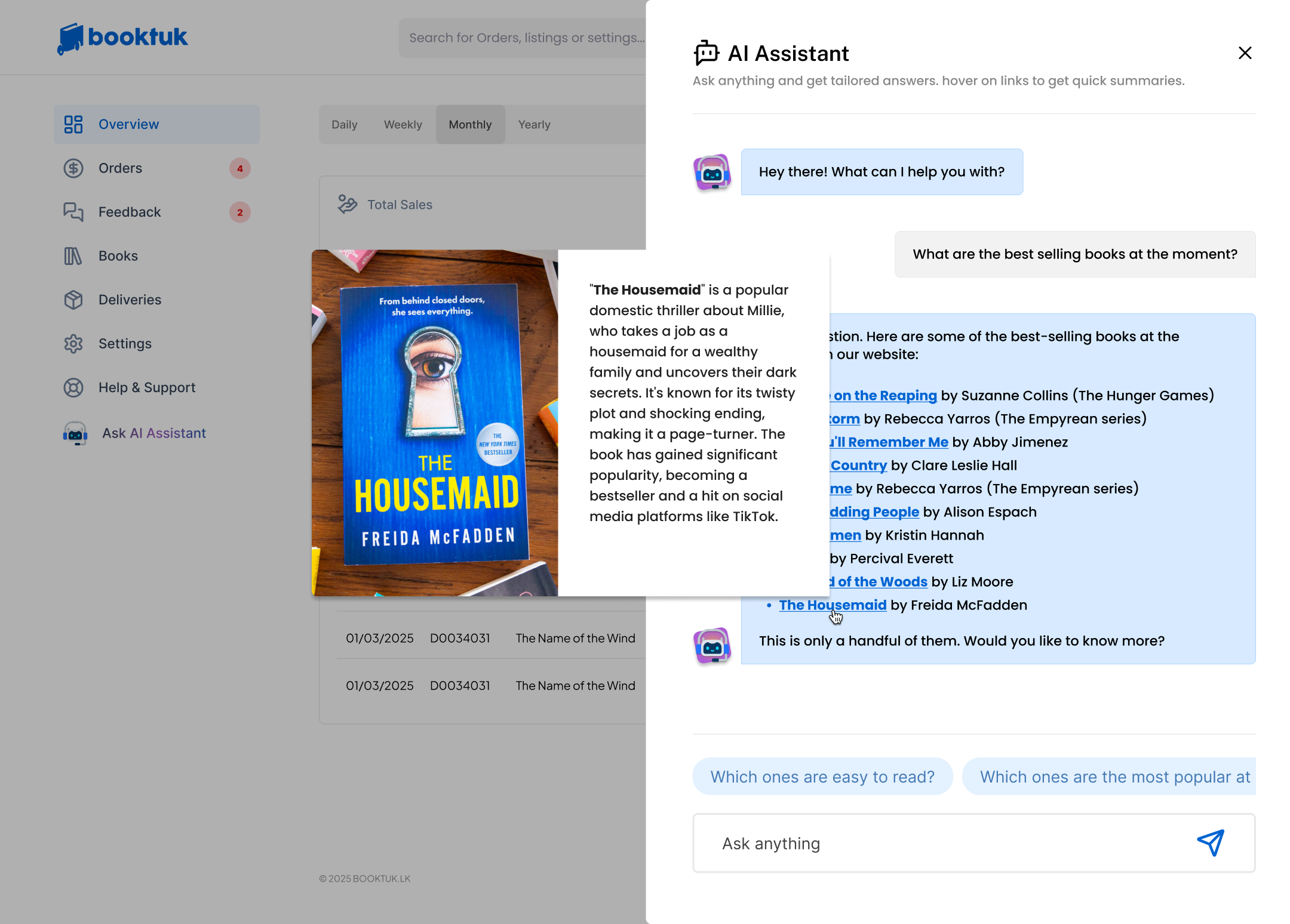Click the Settings gear icon
This screenshot has height=924, width=1290.
pyautogui.click(x=73, y=344)
